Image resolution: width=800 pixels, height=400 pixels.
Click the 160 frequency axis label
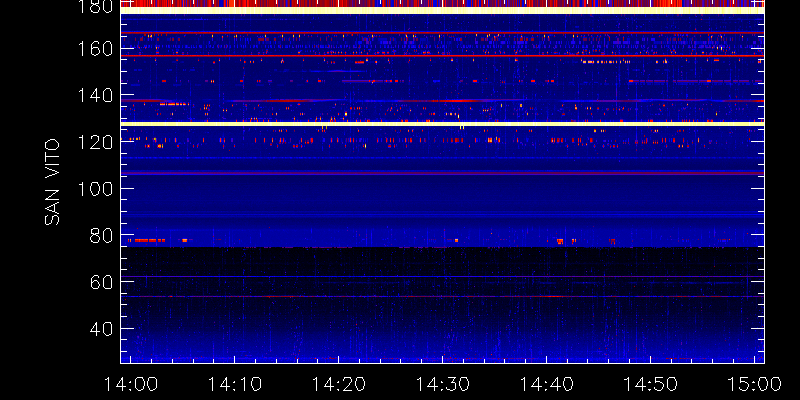click(94, 49)
